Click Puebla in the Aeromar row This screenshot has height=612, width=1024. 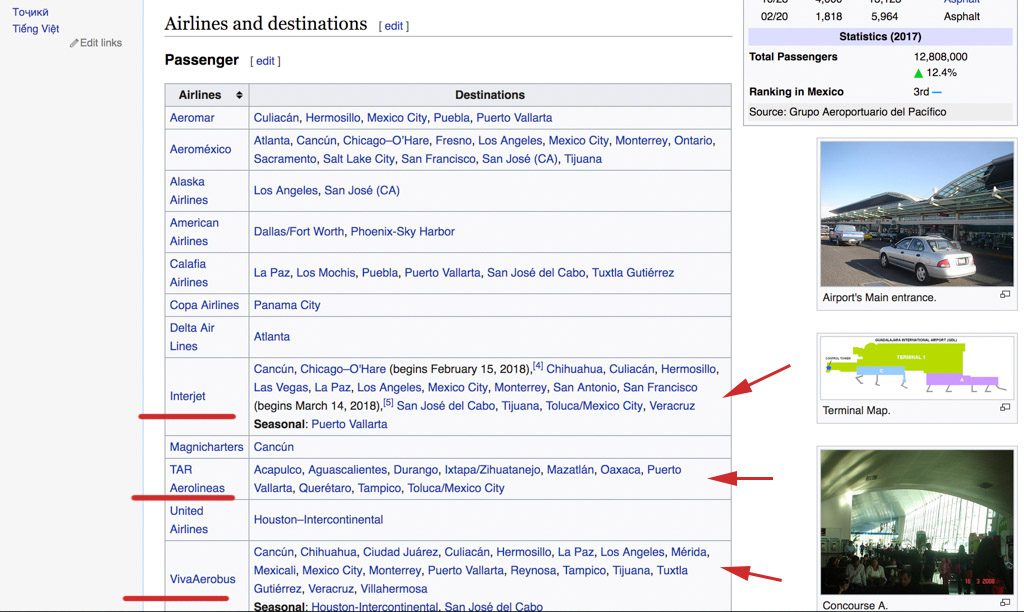pos(451,118)
